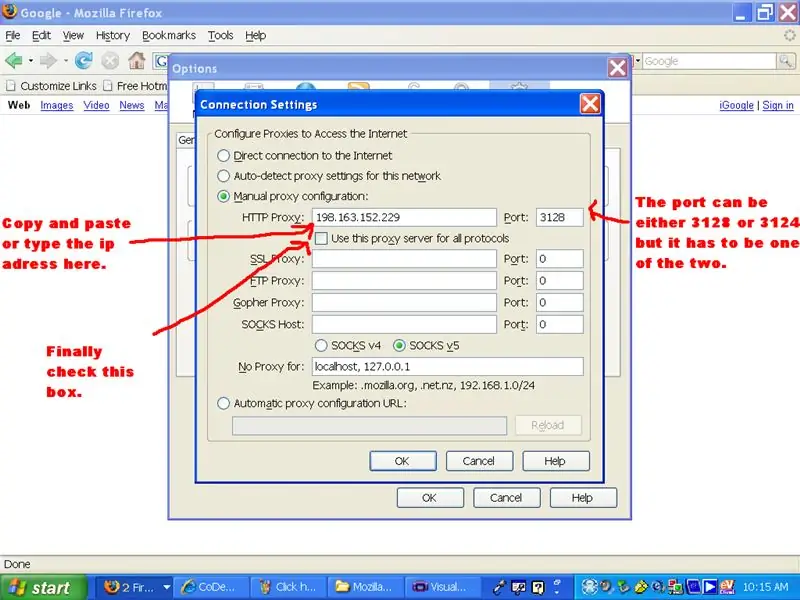Screen dimensions: 800x600
Task: Open the Tools menu
Action: [x=220, y=35]
